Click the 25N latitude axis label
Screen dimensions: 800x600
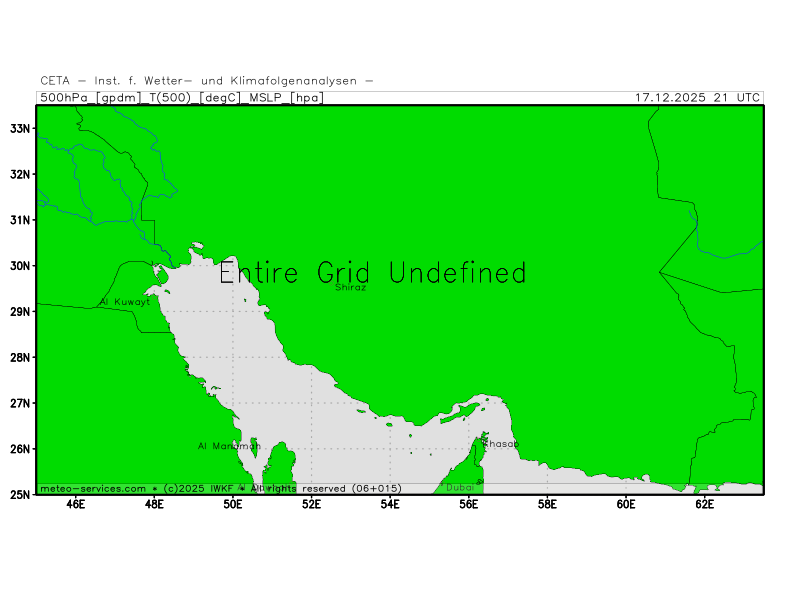[20, 494]
